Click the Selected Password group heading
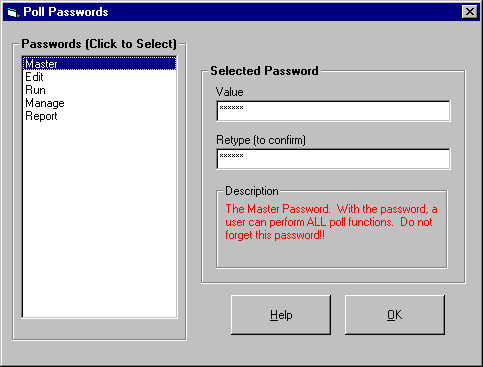 pyautogui.click(x=264, y=71)
